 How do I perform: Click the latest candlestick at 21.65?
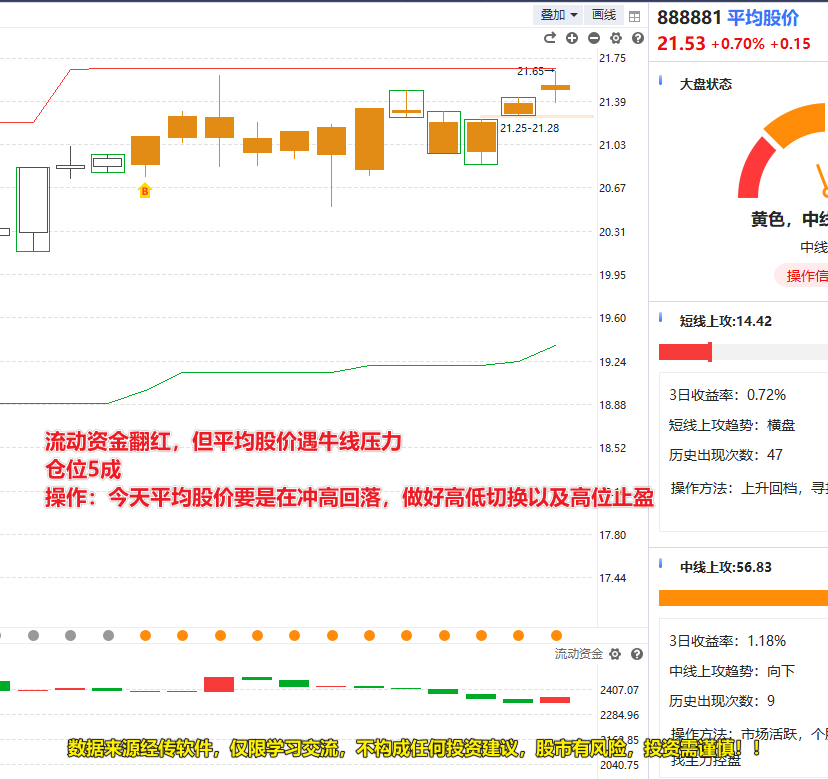coord(555,87)
